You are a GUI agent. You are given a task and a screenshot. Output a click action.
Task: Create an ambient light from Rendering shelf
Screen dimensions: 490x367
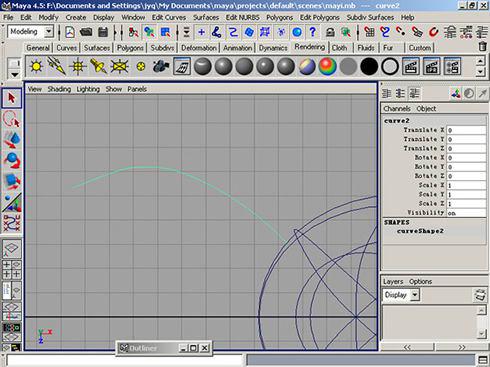[x=36, y=66]
